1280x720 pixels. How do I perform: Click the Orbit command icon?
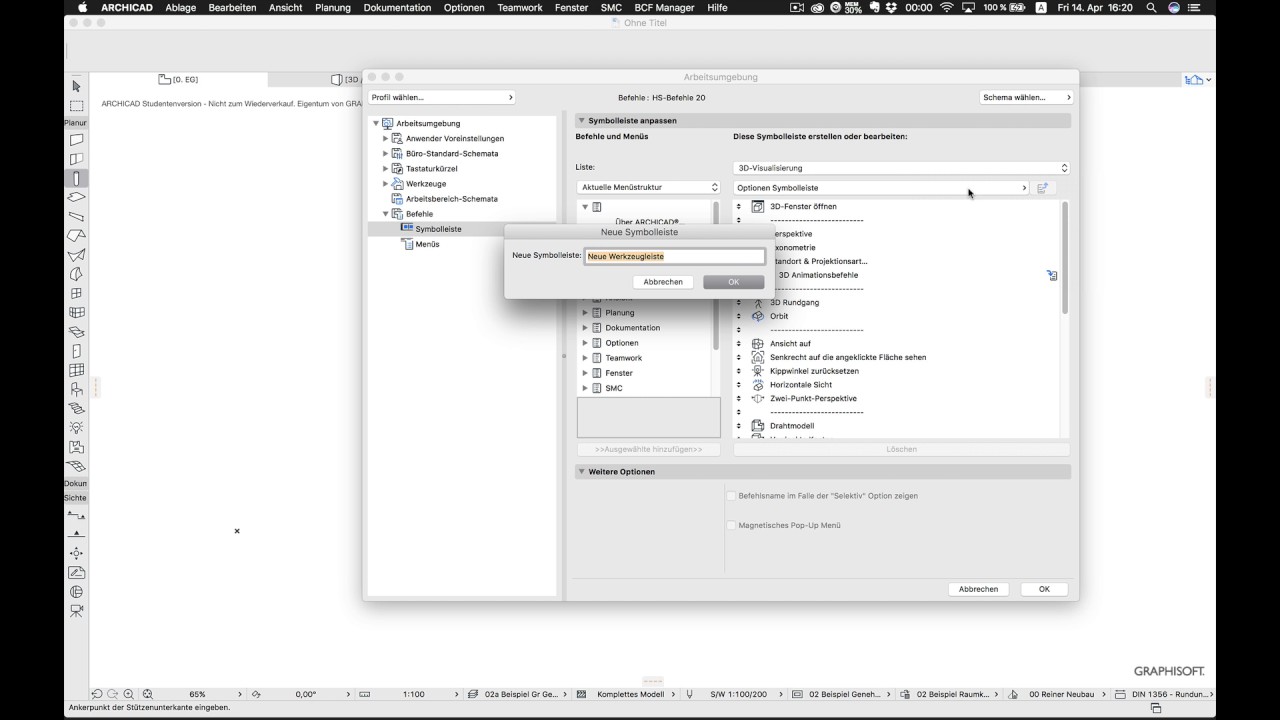758,316
